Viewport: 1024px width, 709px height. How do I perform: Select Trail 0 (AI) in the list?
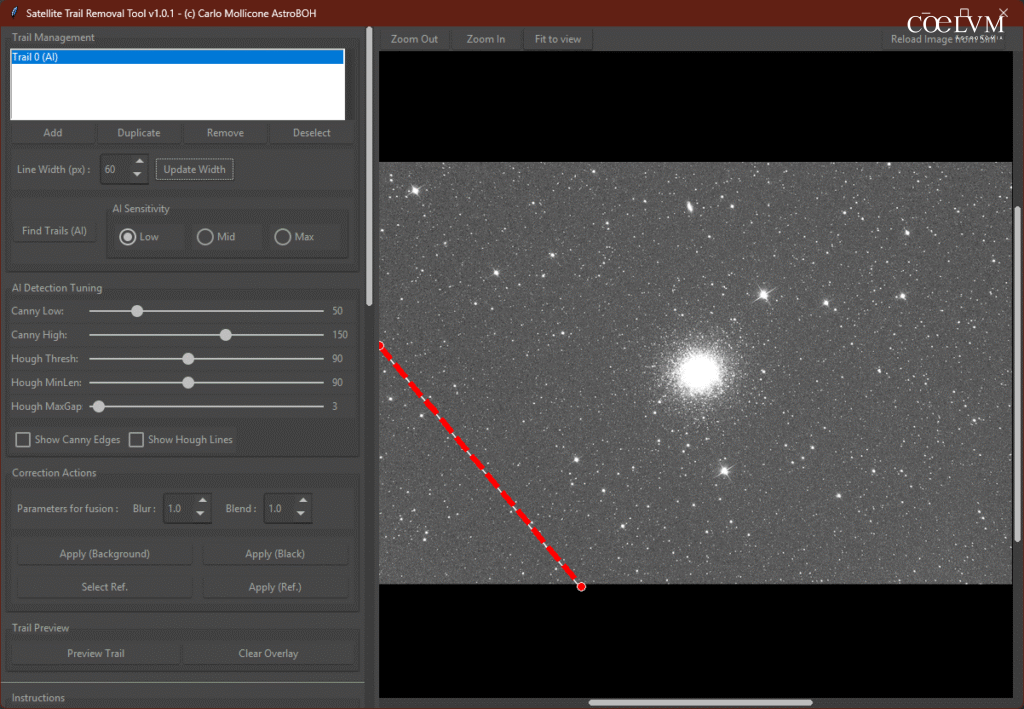(176, 58)
